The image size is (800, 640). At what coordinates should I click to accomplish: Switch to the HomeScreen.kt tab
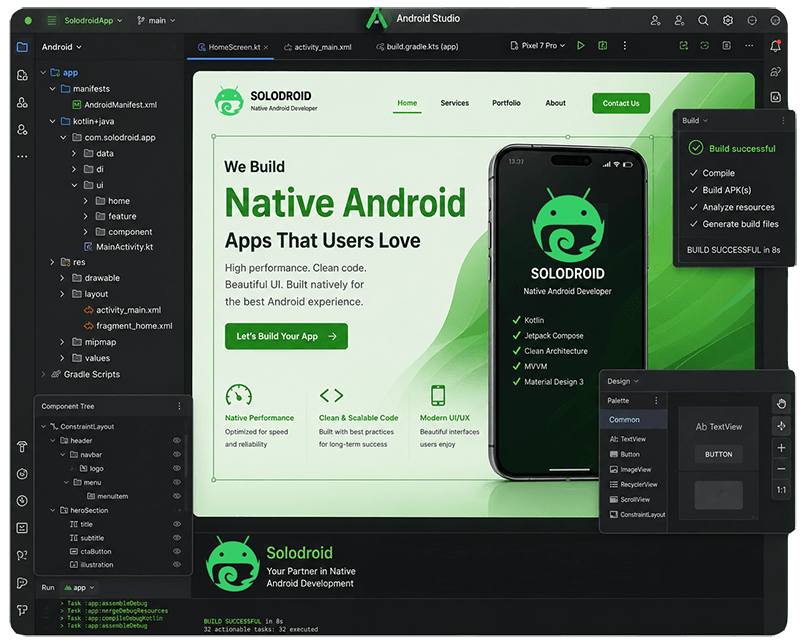click(230, 47)
